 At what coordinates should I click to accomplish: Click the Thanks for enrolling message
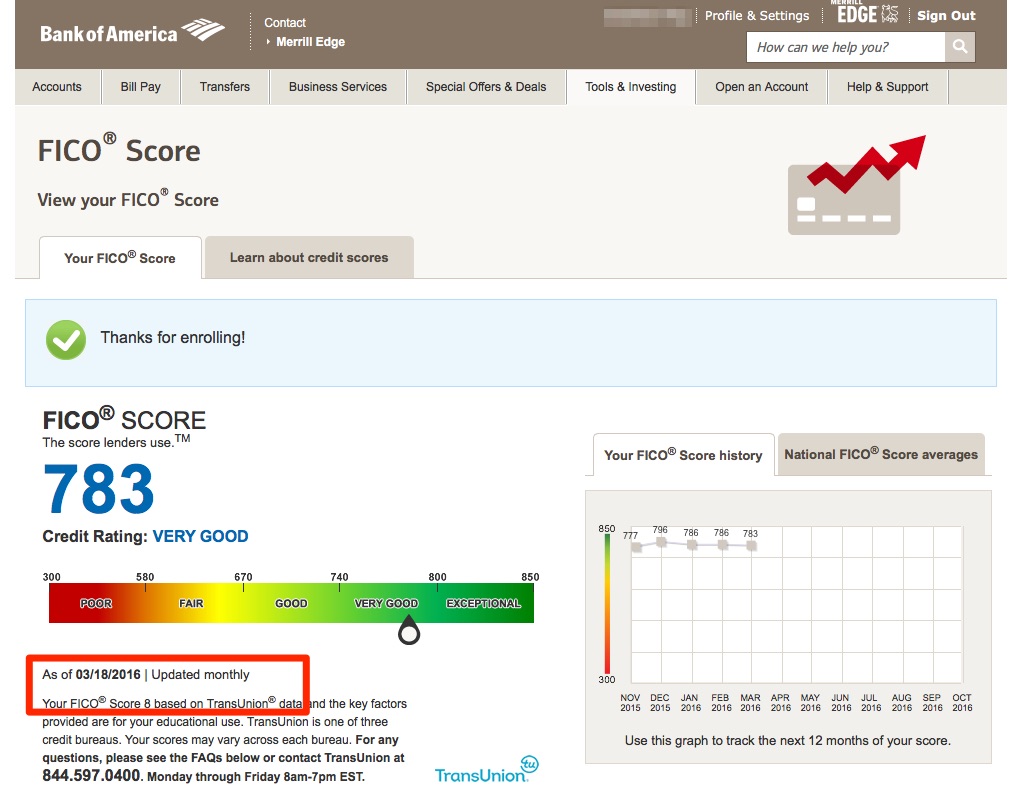172,338
